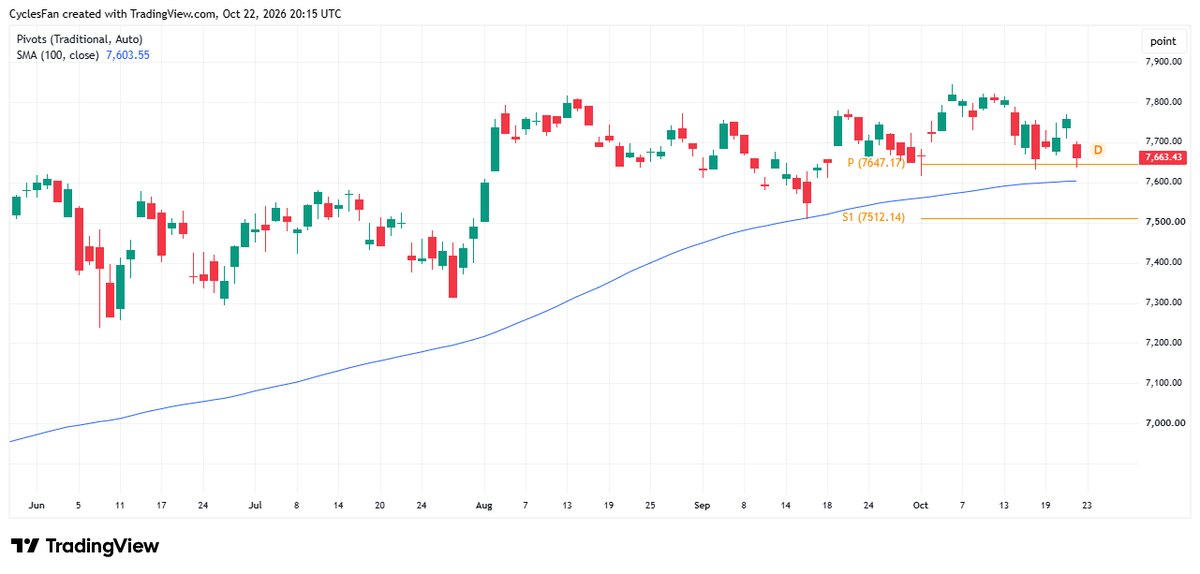Click the 23 date label on the time axis

(x=1086, y=506)
